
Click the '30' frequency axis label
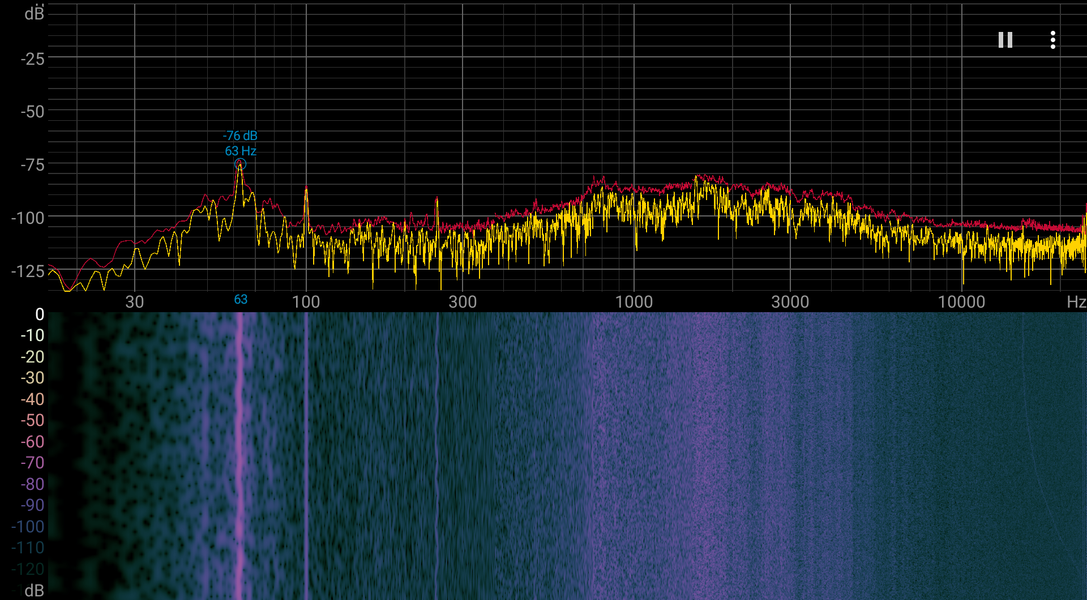(x=134, y=302)
